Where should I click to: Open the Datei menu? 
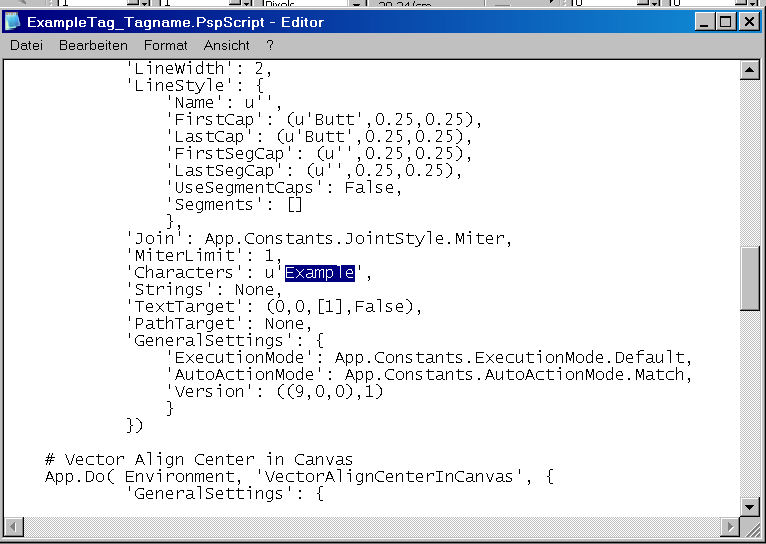pyautogui.click(x=26, y=45)
